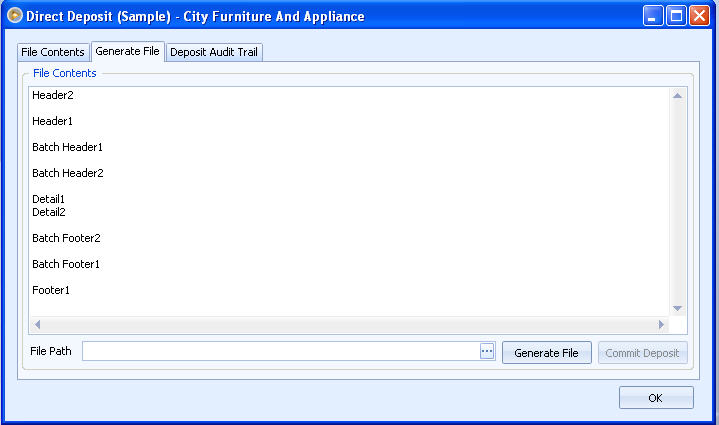Image resolution: width=719 pixels, height=425 pixels.
Task: Click the application icon in title bar
Action: 15,16
